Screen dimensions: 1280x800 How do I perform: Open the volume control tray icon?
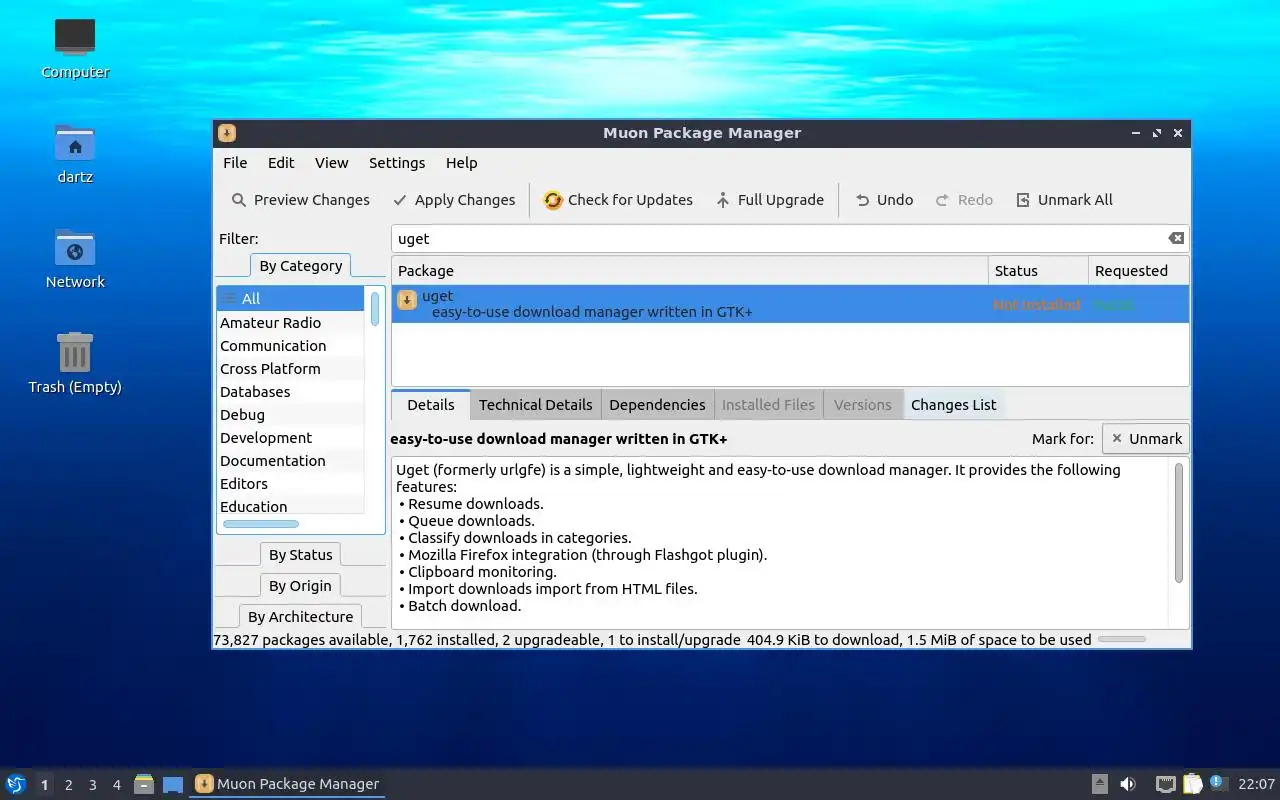click(1128, 784)
